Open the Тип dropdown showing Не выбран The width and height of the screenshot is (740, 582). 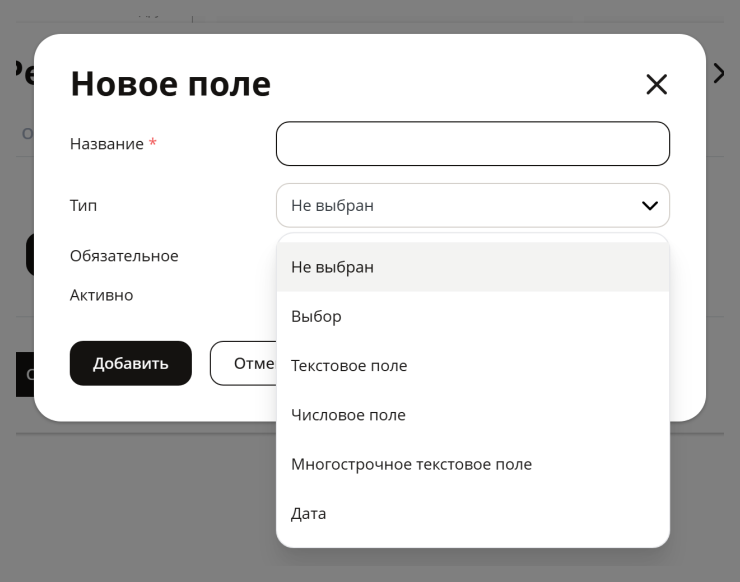(x=472, y=205)
